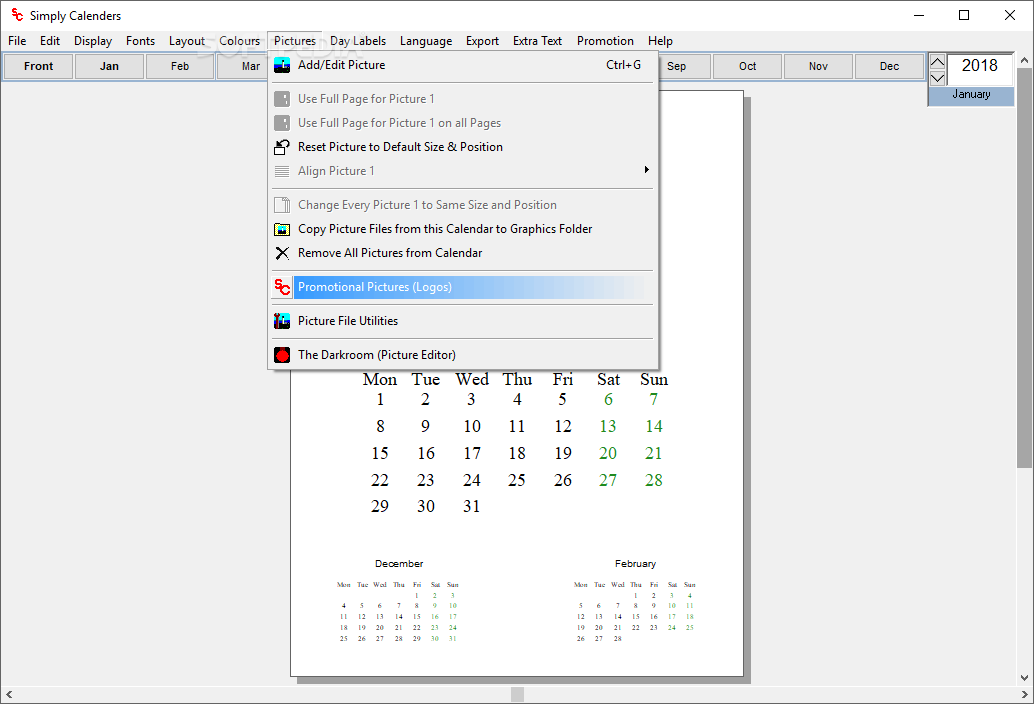
Task: Click the Use Full Page for Picture 1 icon
Action: 282,99
